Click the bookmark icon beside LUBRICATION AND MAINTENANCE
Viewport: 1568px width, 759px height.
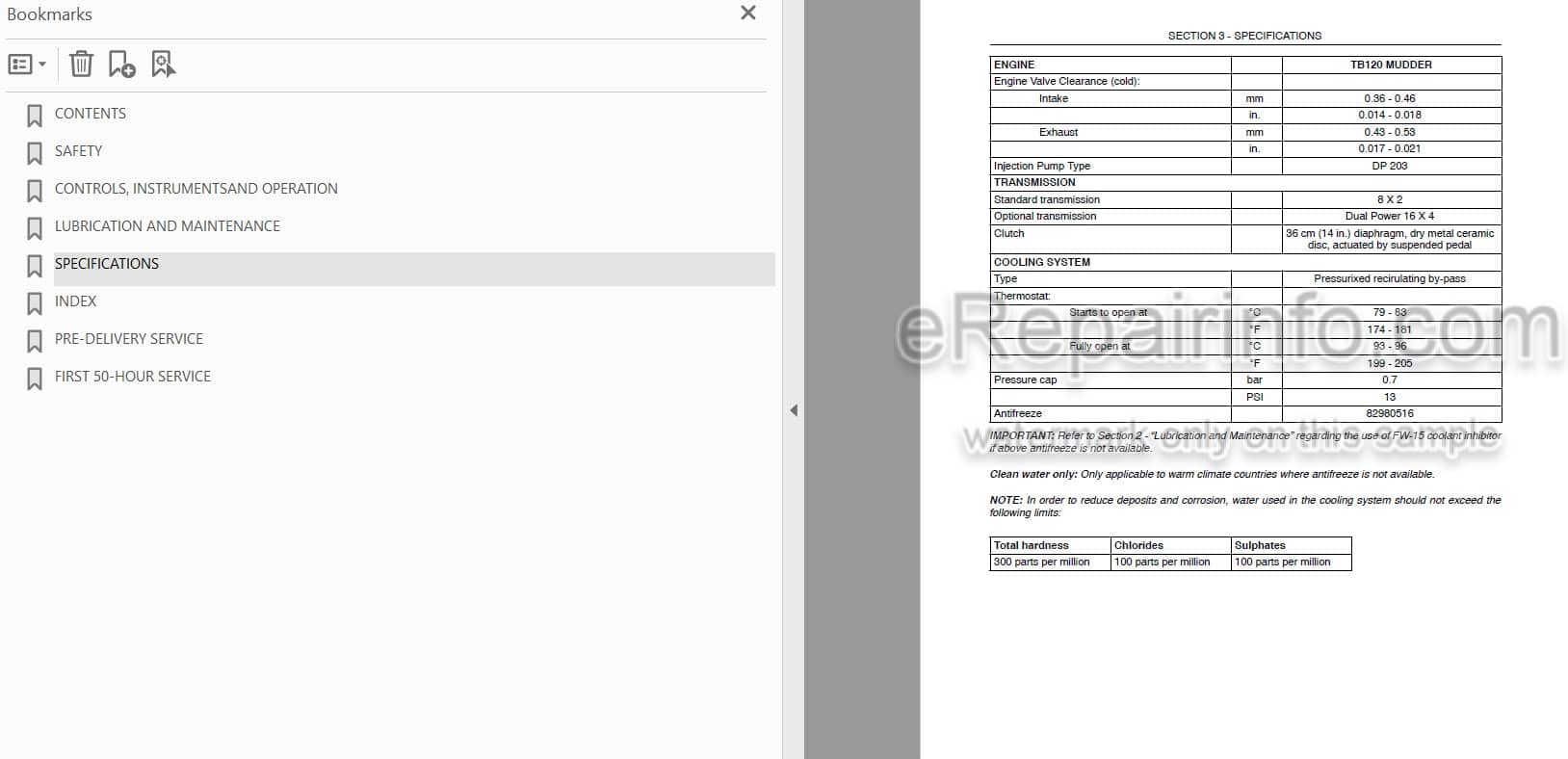click(x=35, y=228)
